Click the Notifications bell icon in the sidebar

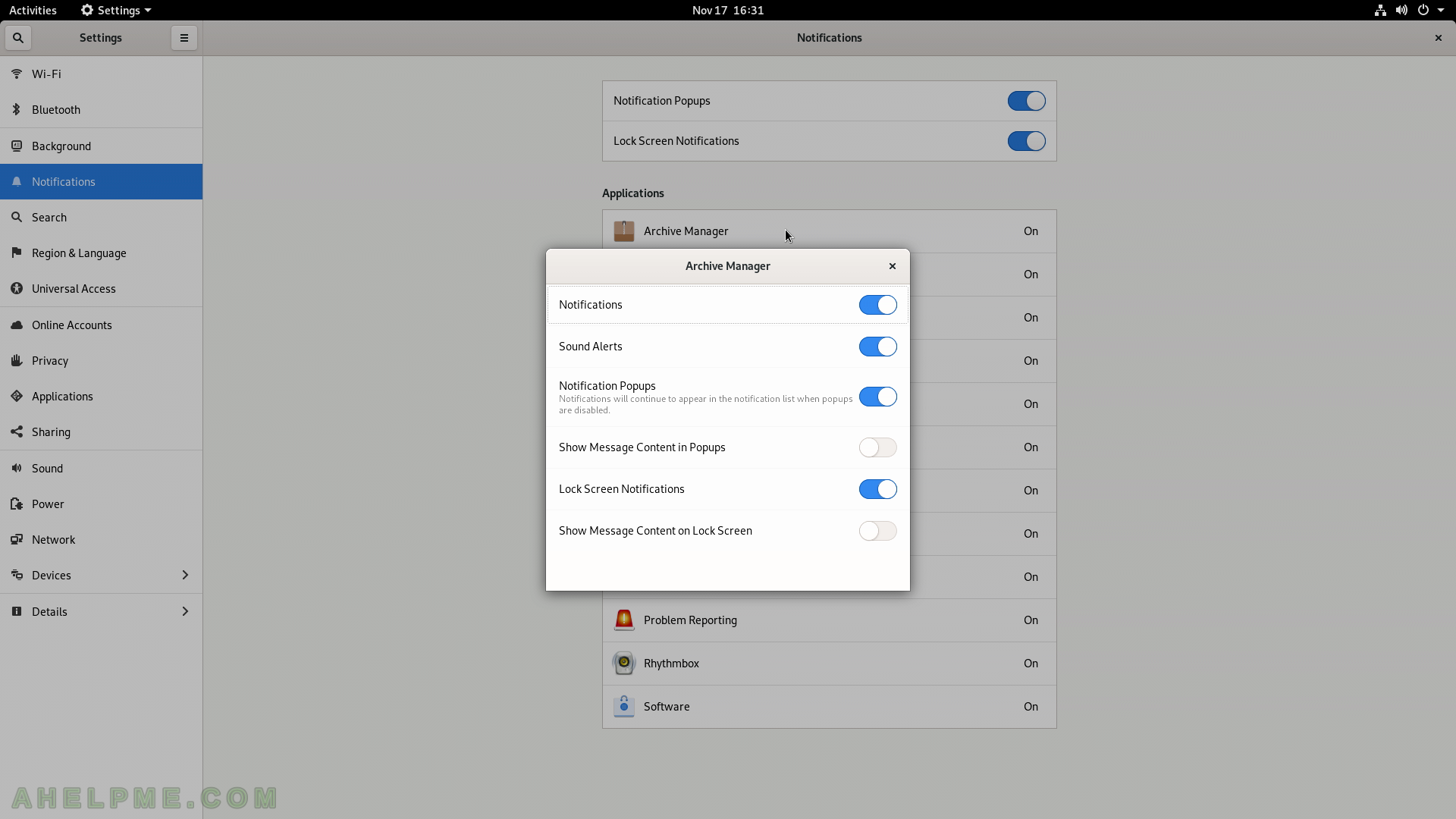point(17,181)
